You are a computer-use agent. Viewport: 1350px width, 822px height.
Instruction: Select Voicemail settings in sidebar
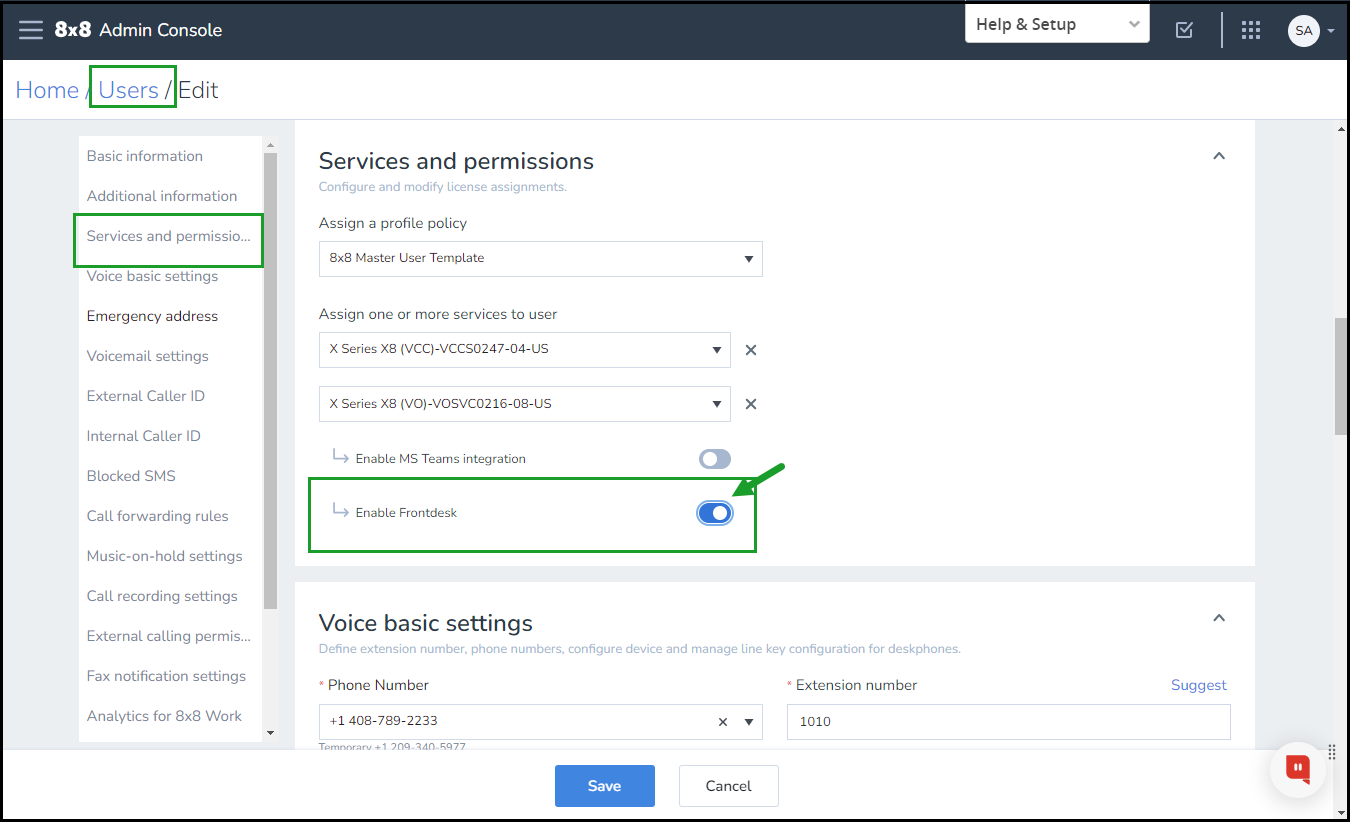pos(148,356)
